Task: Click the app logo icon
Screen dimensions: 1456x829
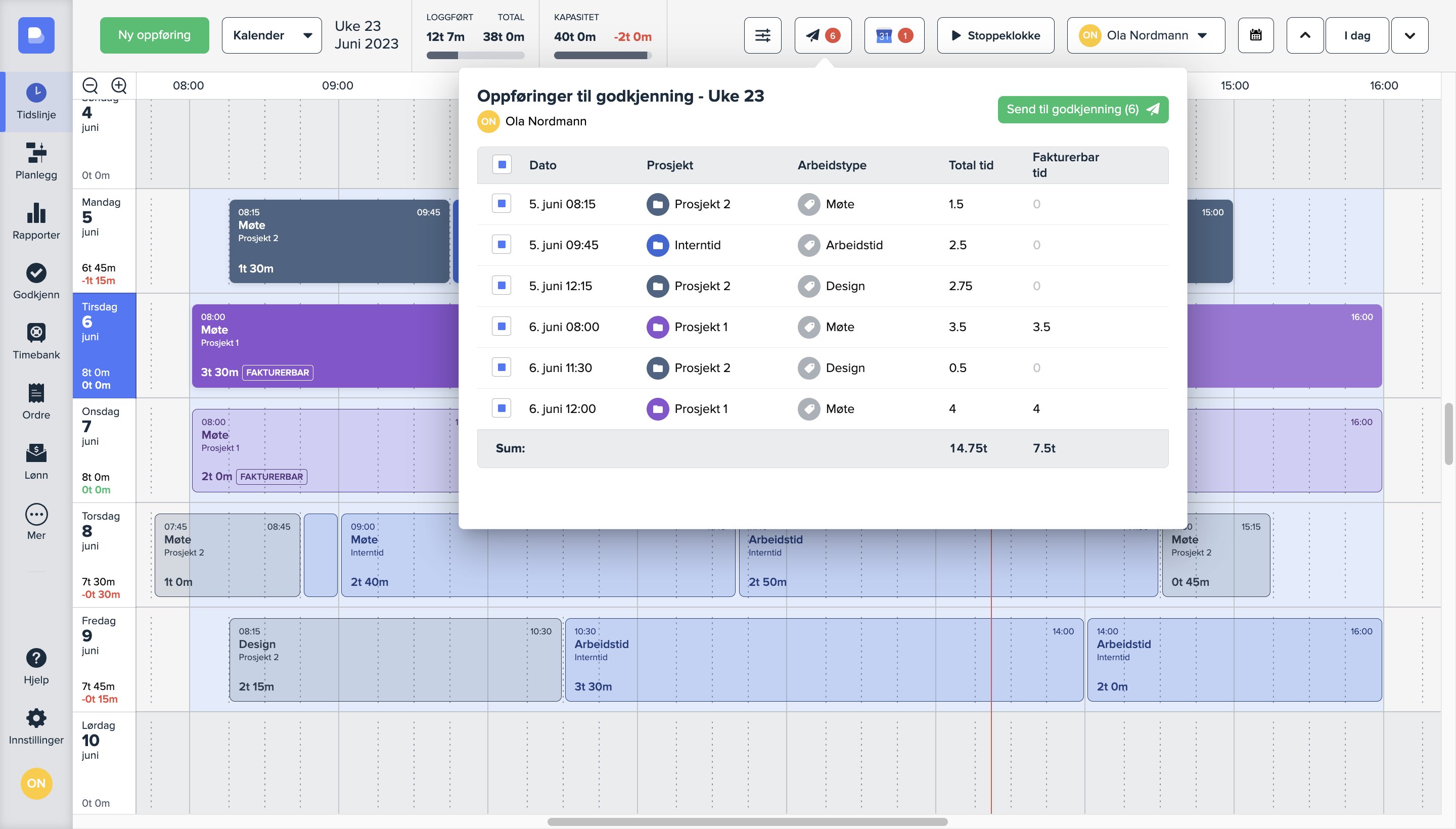Action: 36,35
